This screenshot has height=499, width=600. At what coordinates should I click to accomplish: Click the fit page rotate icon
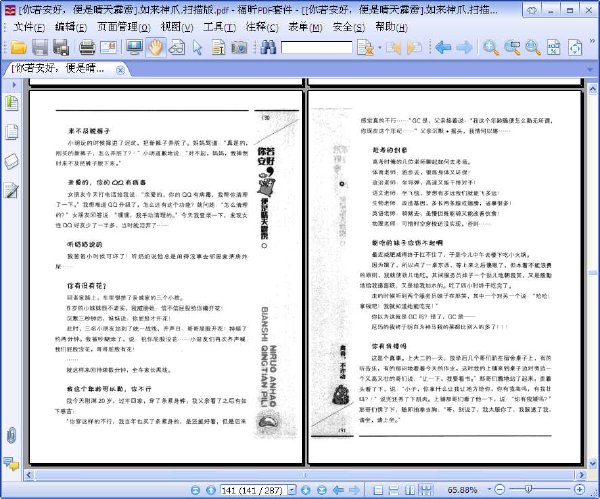[575, 48]
